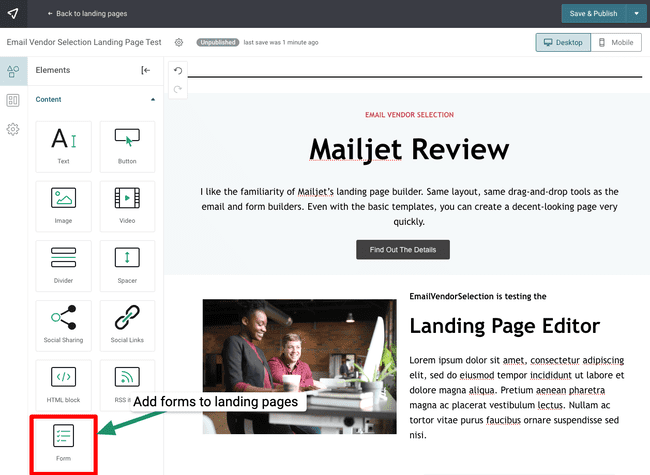The width and height of the screenshot is (650, 475).
Task: Click the Mailjet paper plane logo
Action: point(13,14)
